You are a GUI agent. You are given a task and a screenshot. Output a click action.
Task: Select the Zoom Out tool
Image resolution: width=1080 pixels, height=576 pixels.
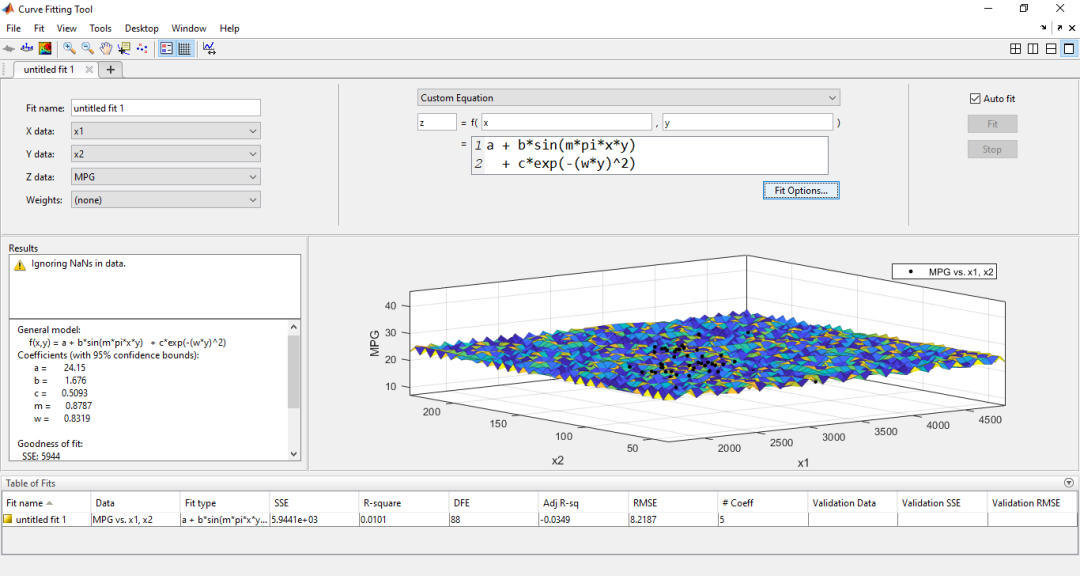pos(86,48)
